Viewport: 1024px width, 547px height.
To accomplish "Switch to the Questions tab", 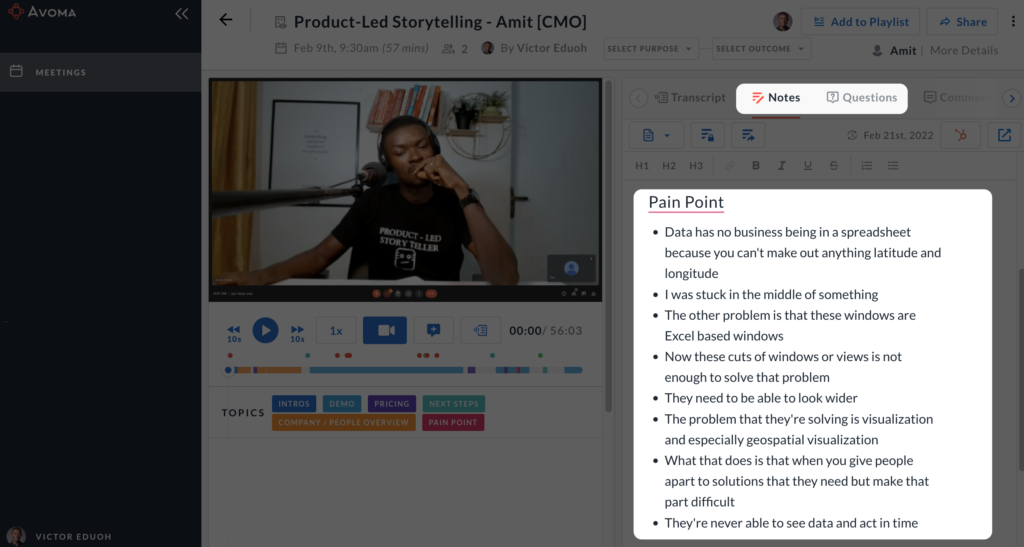I will [x=862, y=98].
